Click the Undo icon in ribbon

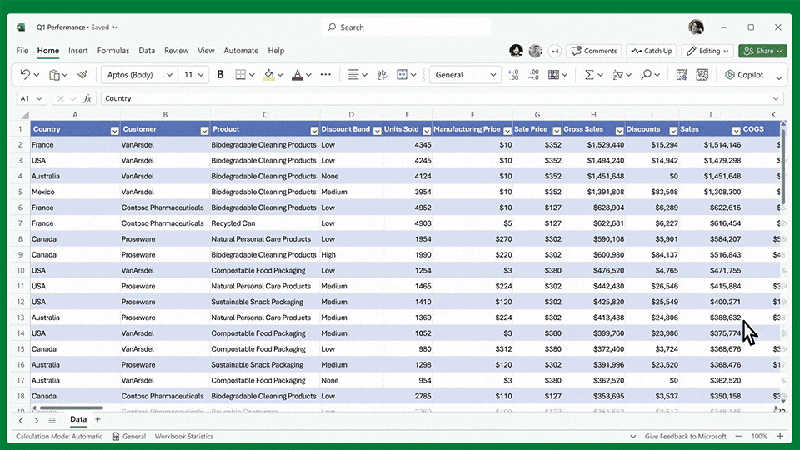[x=24, y=75]
